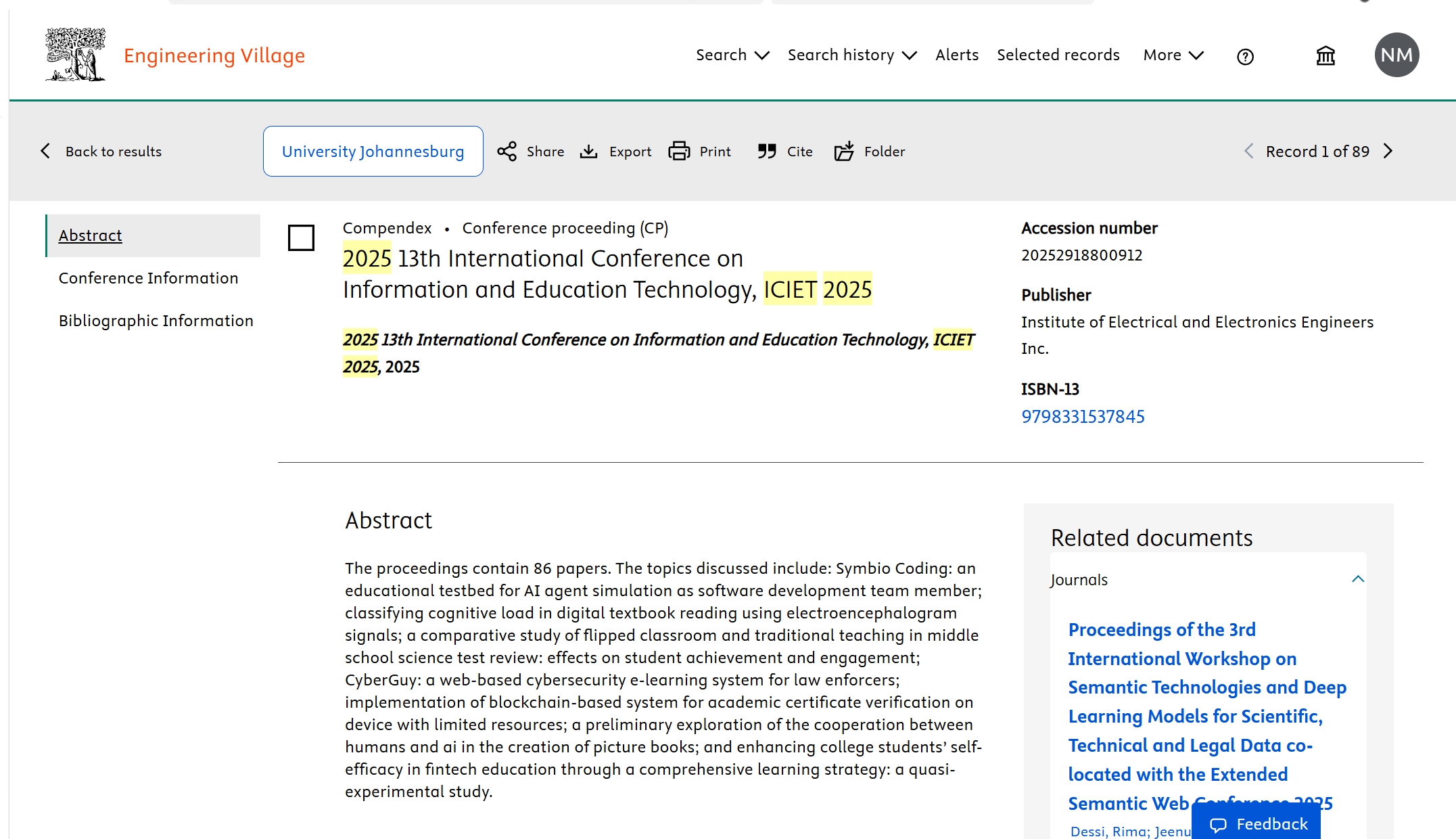Image resolution: width=1456 pixels, height=839 pixels.
Task: Click the Feedback chat bubble icon
Action: click(x=1218, y=825)
